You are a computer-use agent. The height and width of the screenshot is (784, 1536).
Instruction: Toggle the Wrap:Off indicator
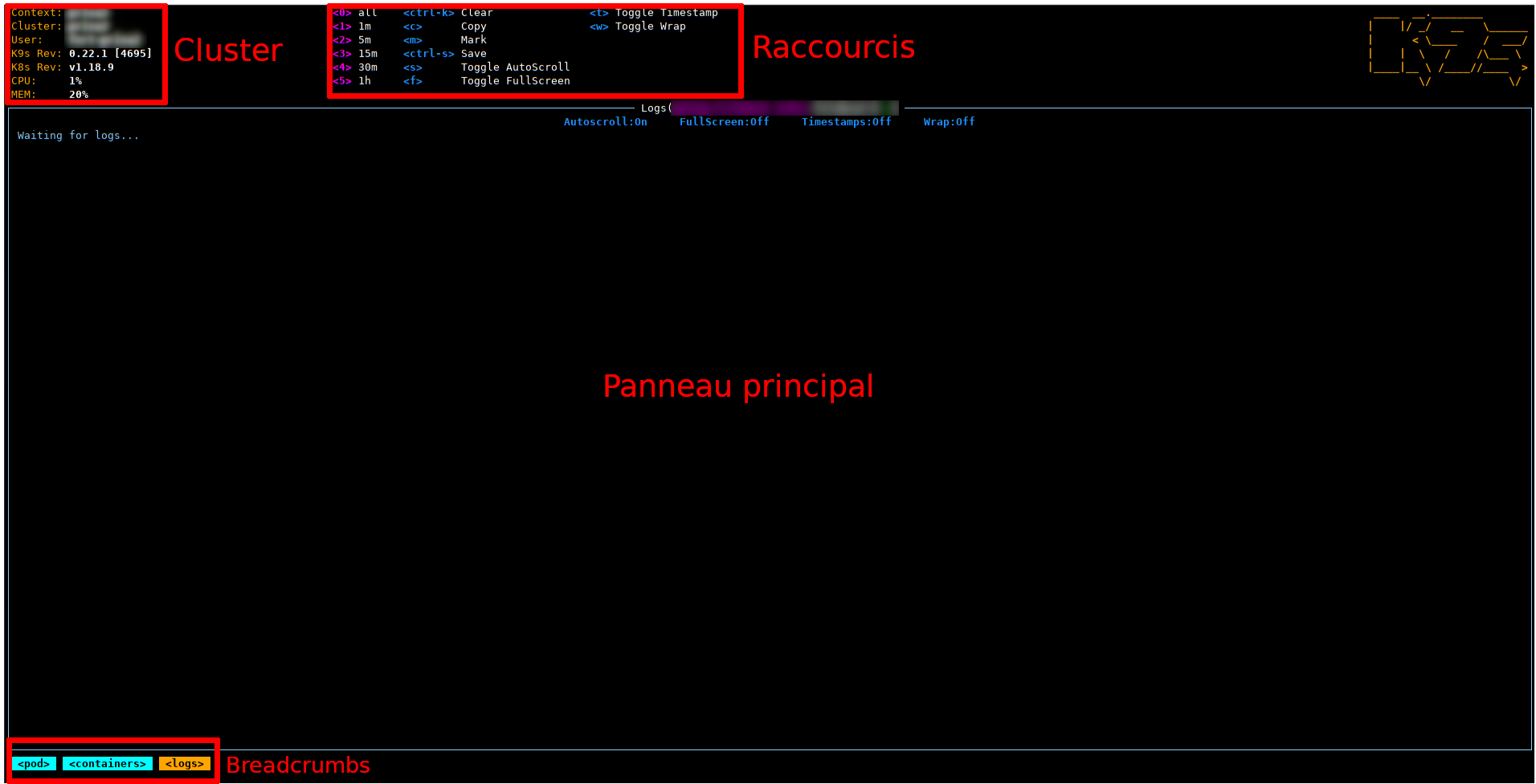pos(949,122)
